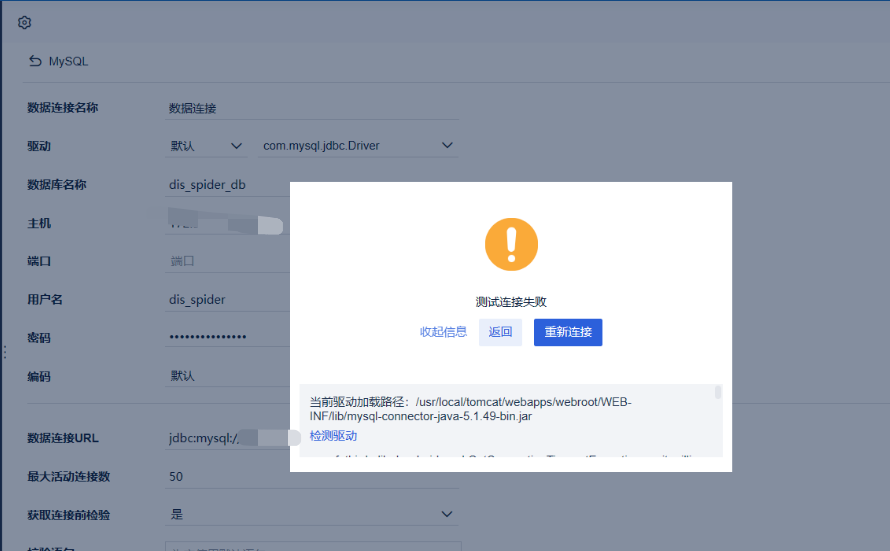
Task: Open the 获取连接前检验 dropdown
Action: [x=312, y=515]
